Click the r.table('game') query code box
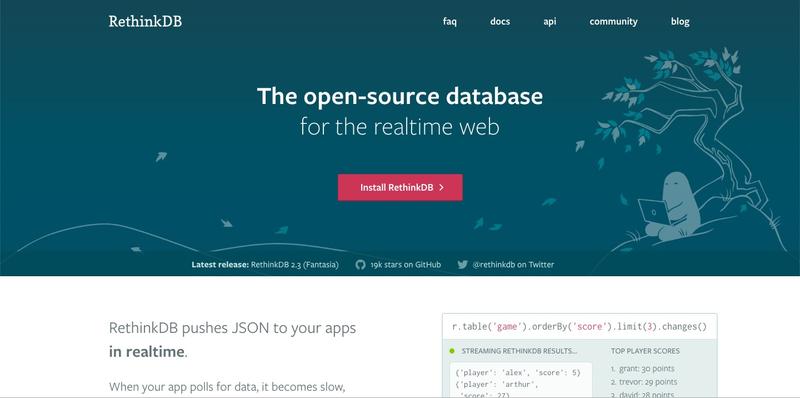 coord(580,327)
